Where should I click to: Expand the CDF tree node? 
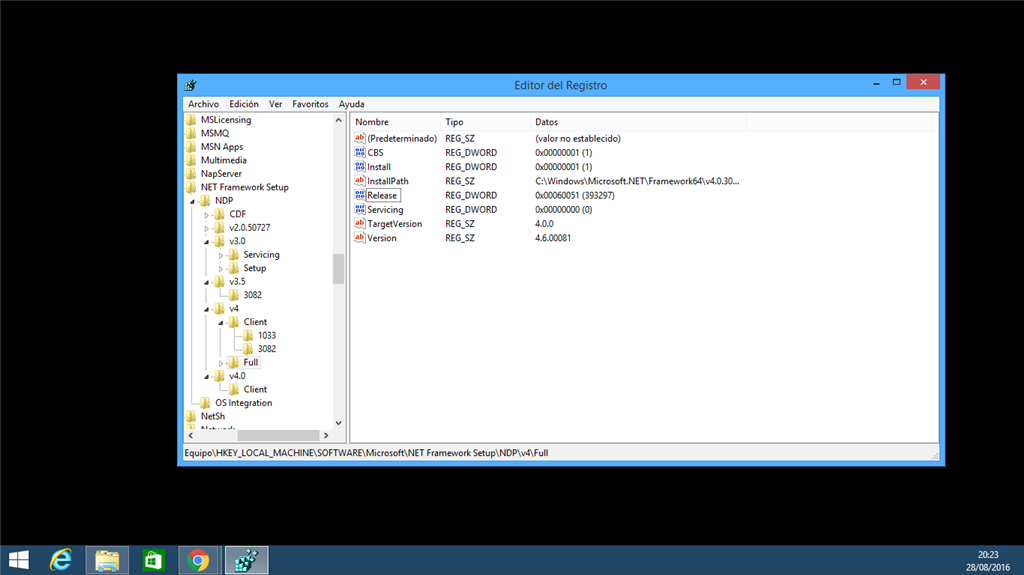pos(206,215)
